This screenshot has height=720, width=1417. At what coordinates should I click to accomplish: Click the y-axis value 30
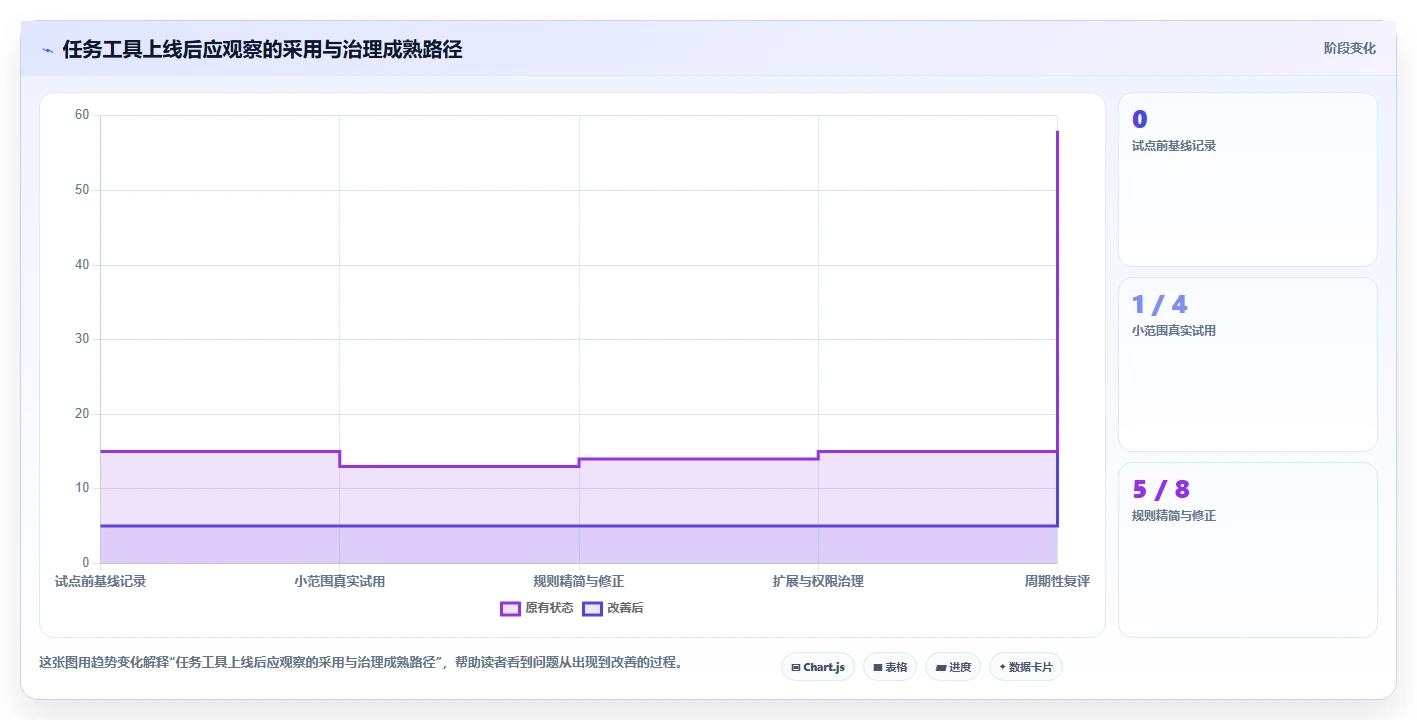click(82, 339)
